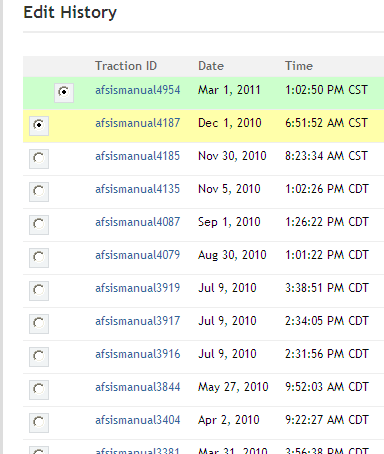Viewport: 384px width, 454px height.
Task: Select radio button for afsismanual3844 revision
Action: (x=39, y=390)
